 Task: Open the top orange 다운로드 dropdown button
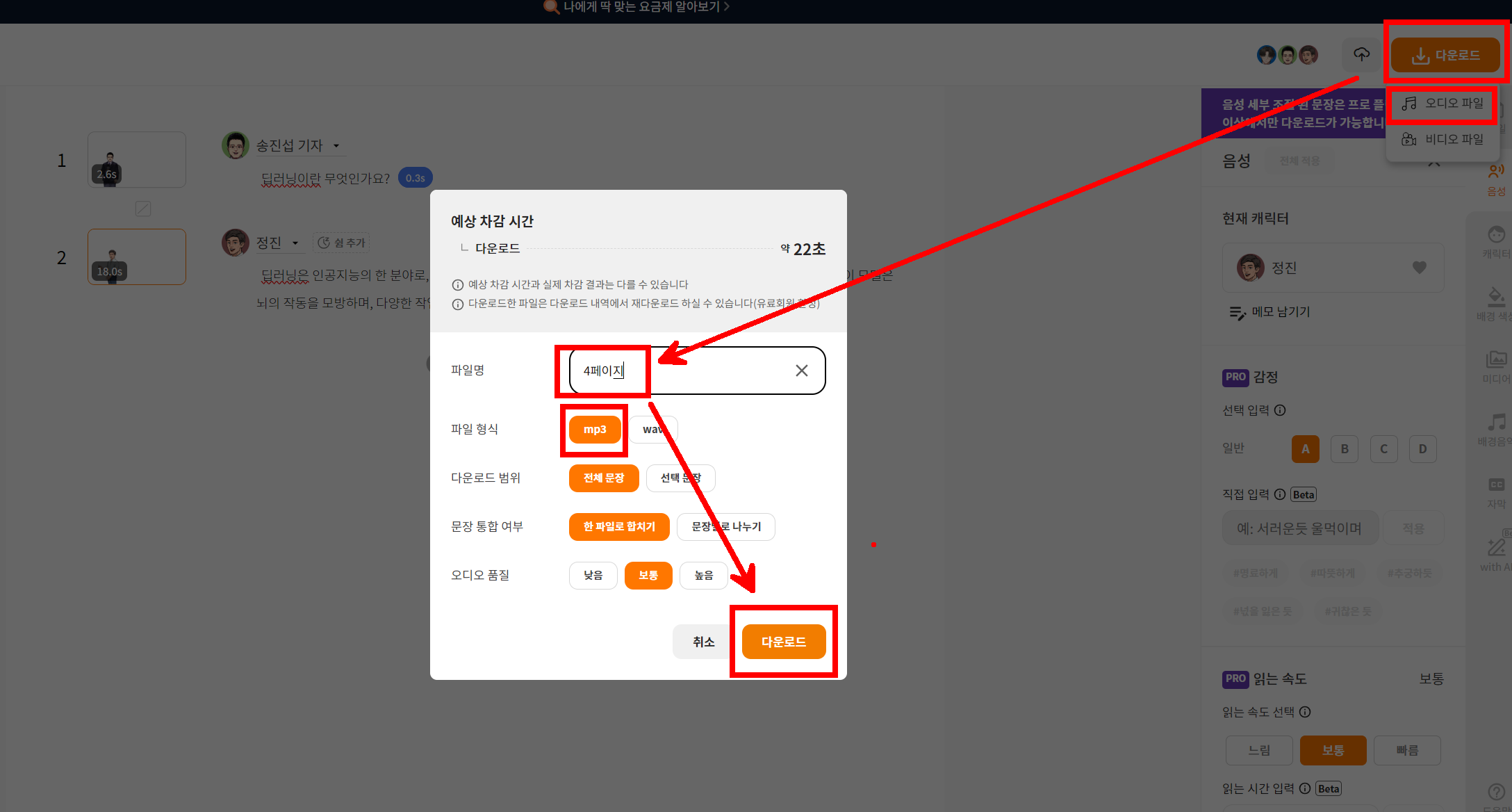coord(1445,56)
